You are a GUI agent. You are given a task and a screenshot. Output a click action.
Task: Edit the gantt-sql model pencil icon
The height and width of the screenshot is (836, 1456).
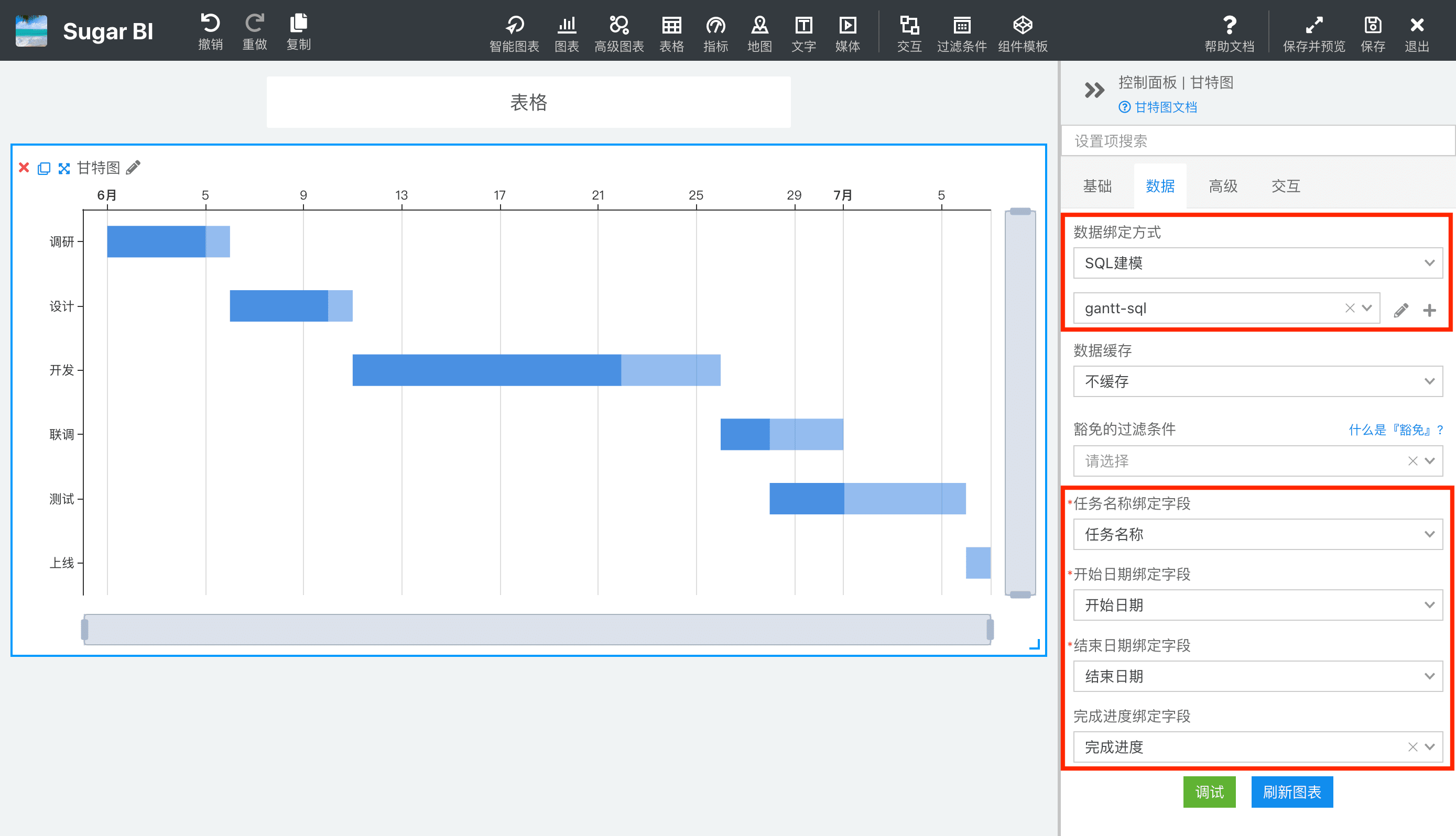1401,310
